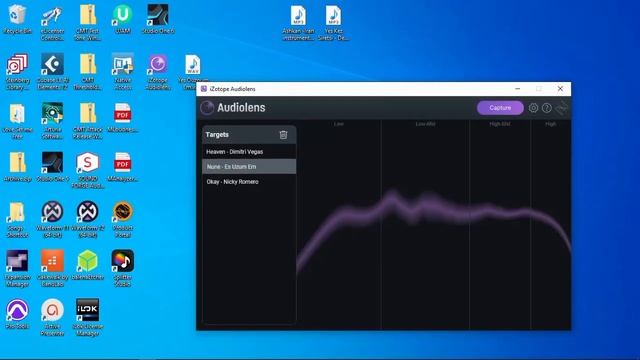Viewport: 640px width, 360px height.
Task: Select the Waveform 11 (64-bit) shortcut
Action: click(x=52, y=220)
